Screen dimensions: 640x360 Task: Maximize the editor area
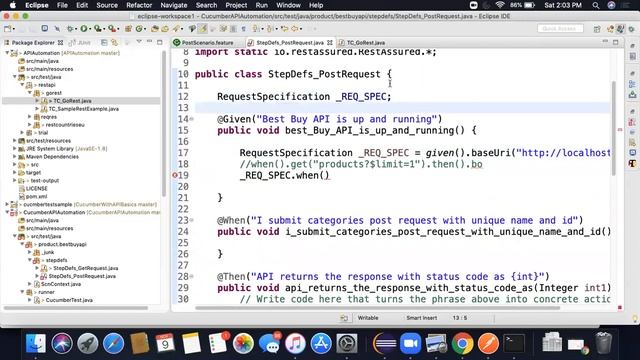click(616, 42)
